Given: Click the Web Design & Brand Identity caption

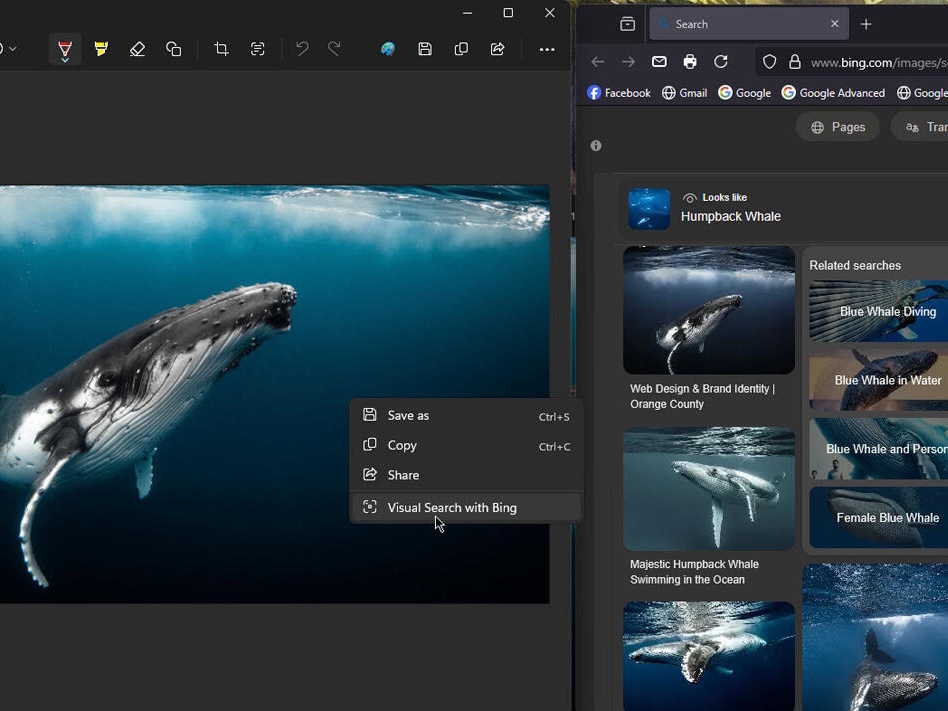Looking at the screenshot, I should coord(703,396).
